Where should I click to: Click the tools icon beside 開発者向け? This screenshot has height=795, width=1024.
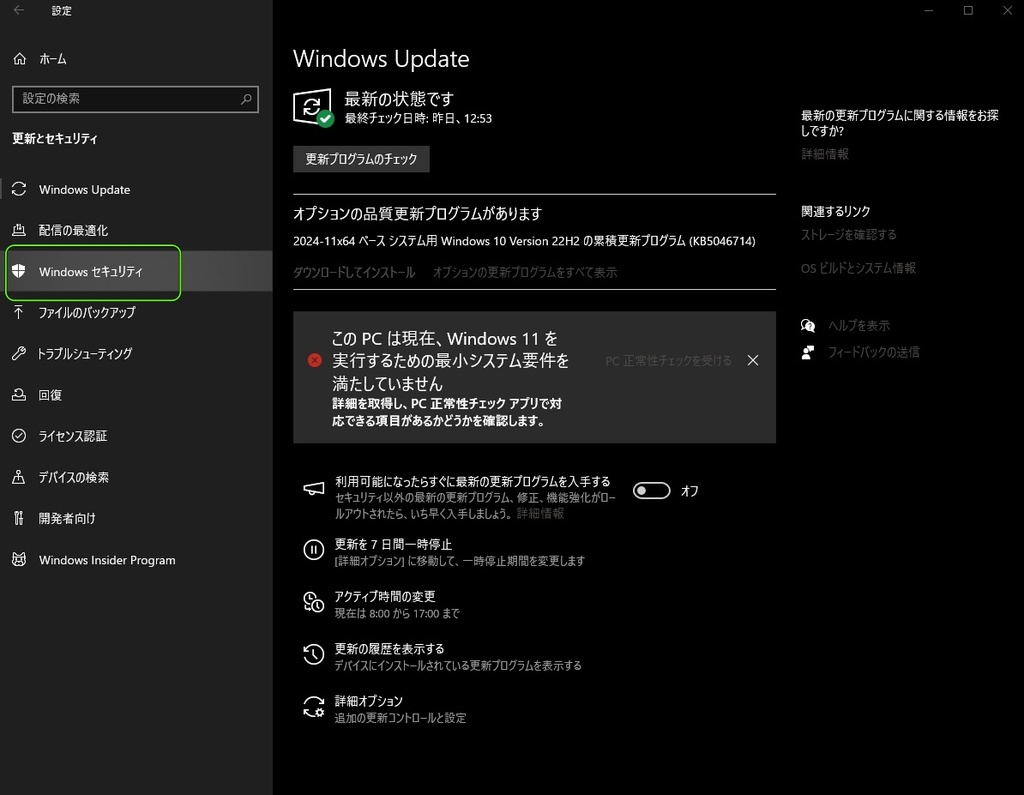pyautogui.click(x=19, y=518)
